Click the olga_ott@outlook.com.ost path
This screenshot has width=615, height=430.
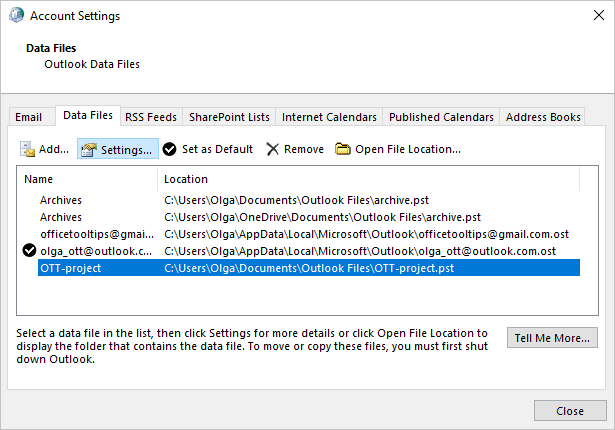pos(360,251)
